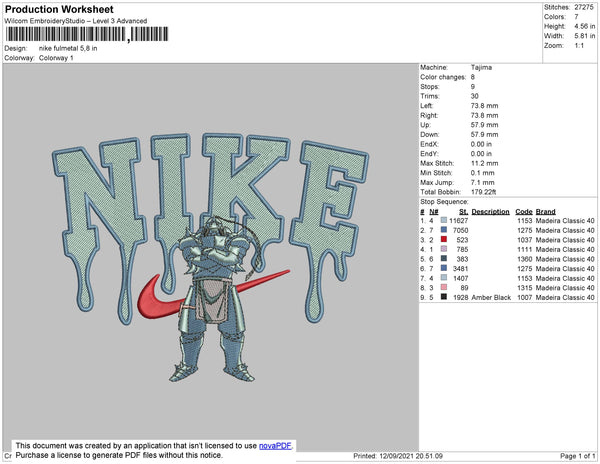The height and width of the screenshot is (464, 600).
Task: Click the barcode under the worksheet title
Action: click(x=87, y=34)
